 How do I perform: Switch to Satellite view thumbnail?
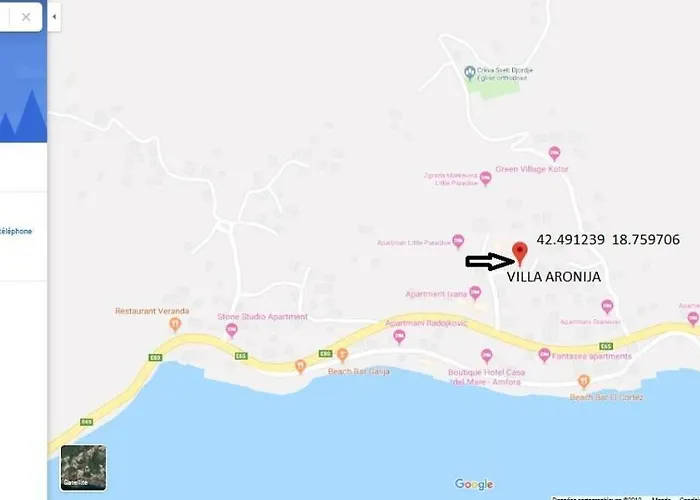tap(83, 467)
